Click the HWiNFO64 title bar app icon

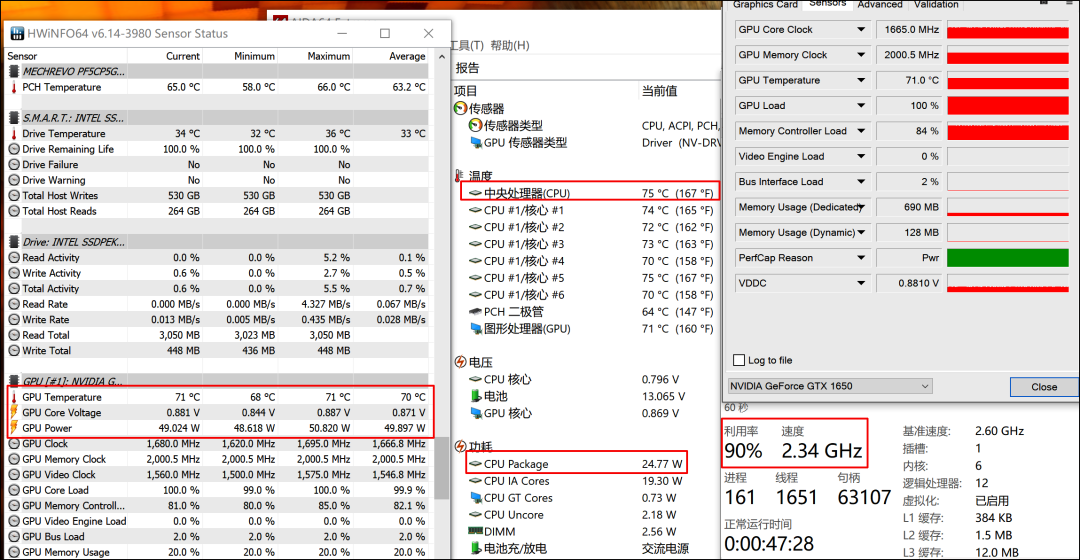click(17, 33)
